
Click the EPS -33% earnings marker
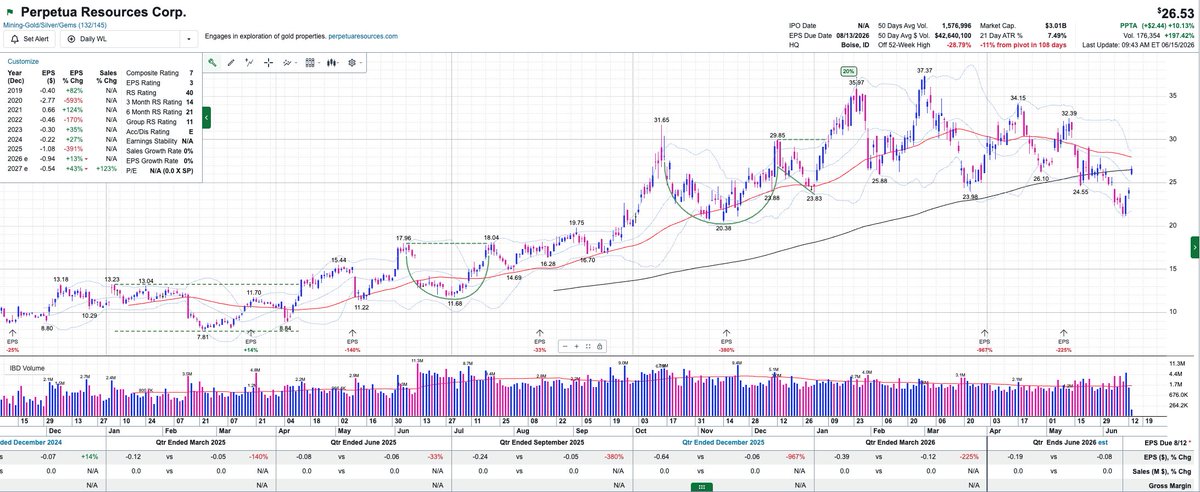point(540,340)
